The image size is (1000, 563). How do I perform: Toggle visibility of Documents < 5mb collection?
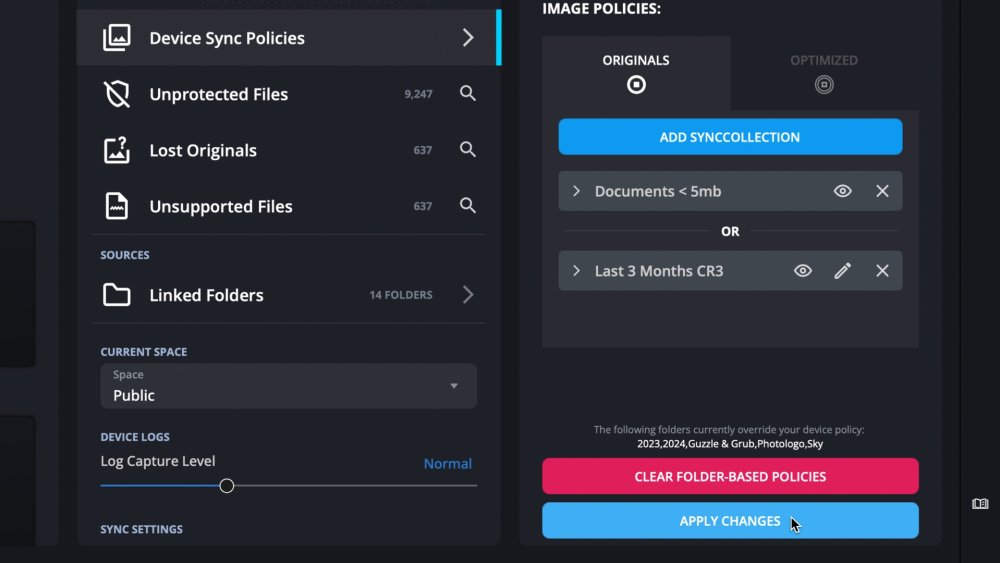(x=842, y=191)
